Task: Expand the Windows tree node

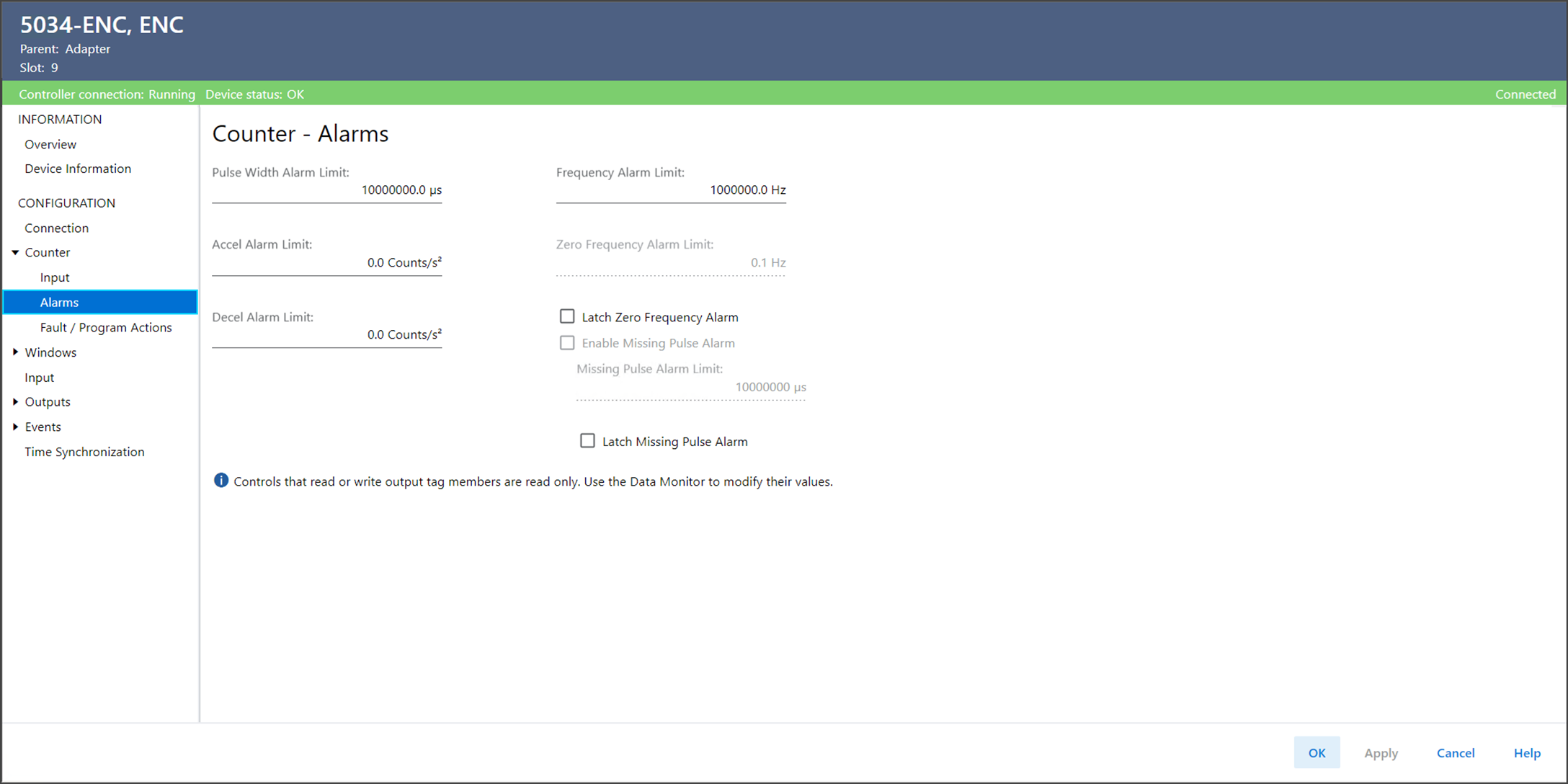Action: [x=15, y=352]
